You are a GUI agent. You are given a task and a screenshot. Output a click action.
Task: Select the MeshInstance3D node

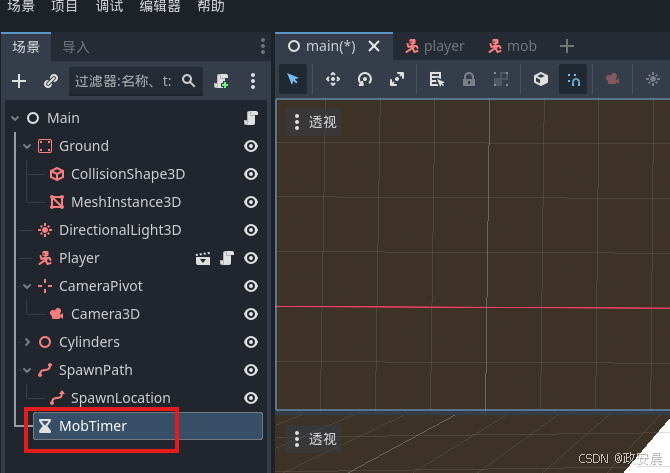point(126,202)
